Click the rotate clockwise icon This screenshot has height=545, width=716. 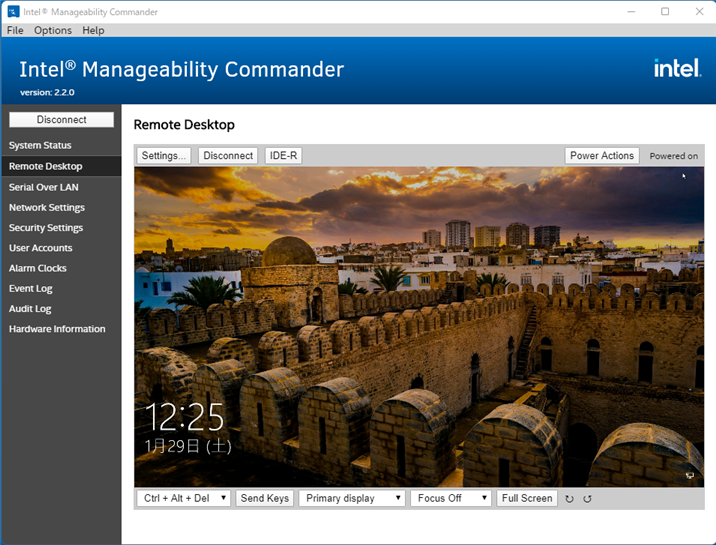(x=569, y=498)
